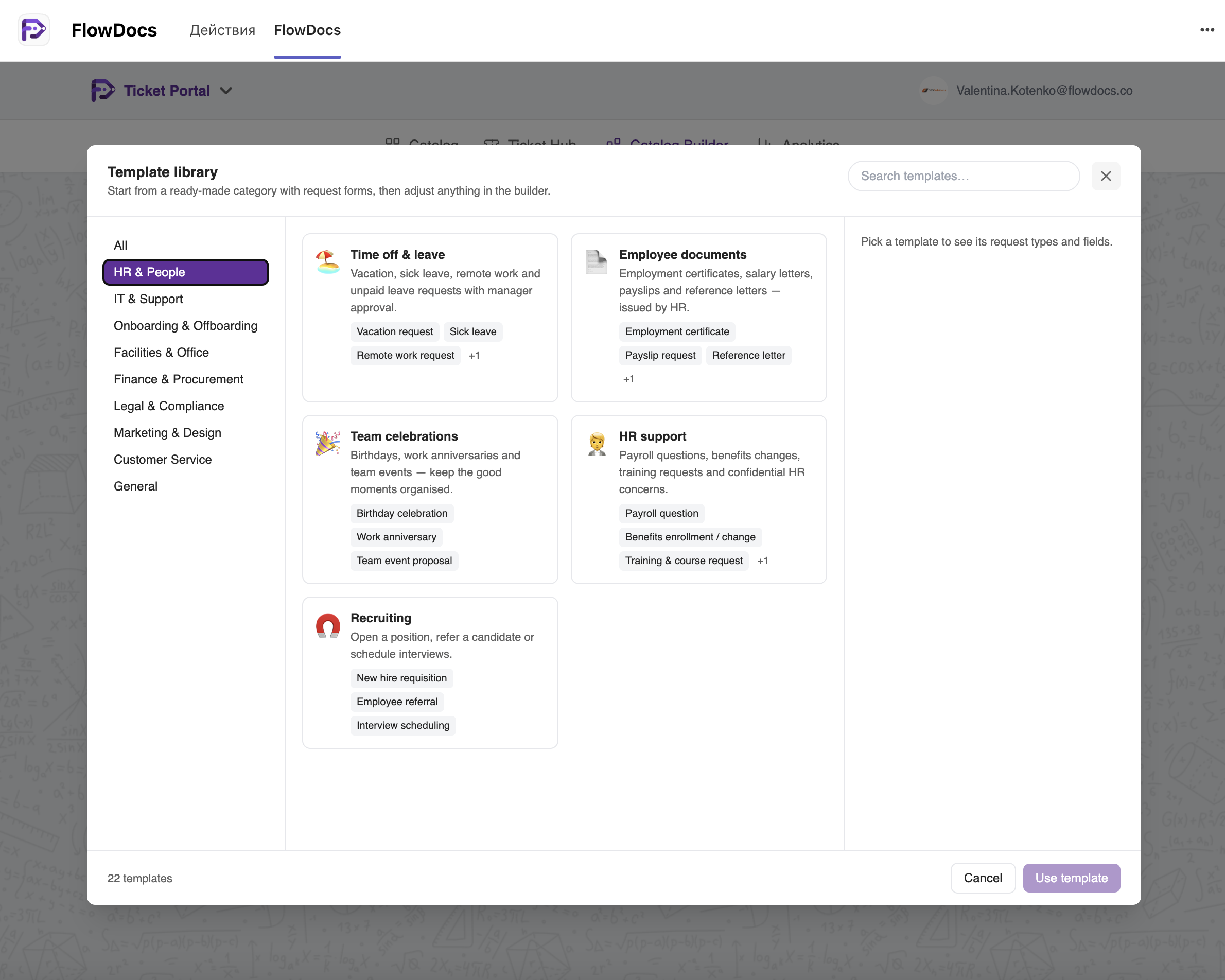Expand the Ticket Portal dropdown chevron
Screen dimensions: 1225x980
pos(225,91)
